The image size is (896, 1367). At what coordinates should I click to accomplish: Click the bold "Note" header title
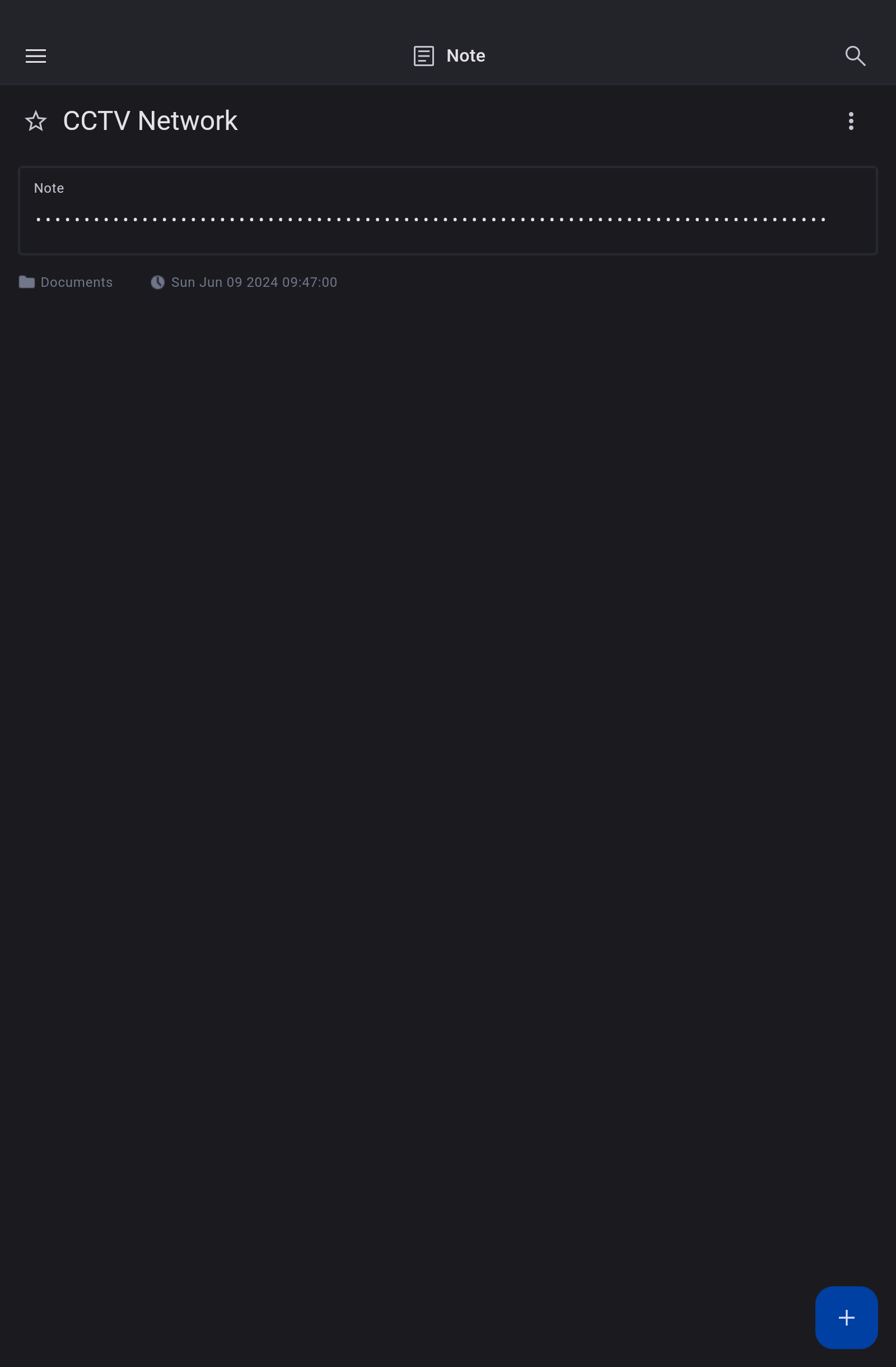point(465,55)
